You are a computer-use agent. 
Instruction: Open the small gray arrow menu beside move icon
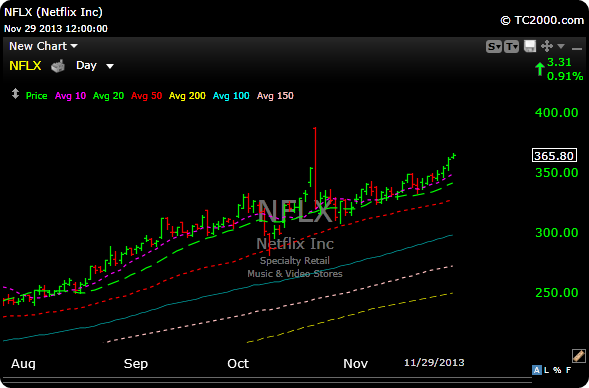561,46
